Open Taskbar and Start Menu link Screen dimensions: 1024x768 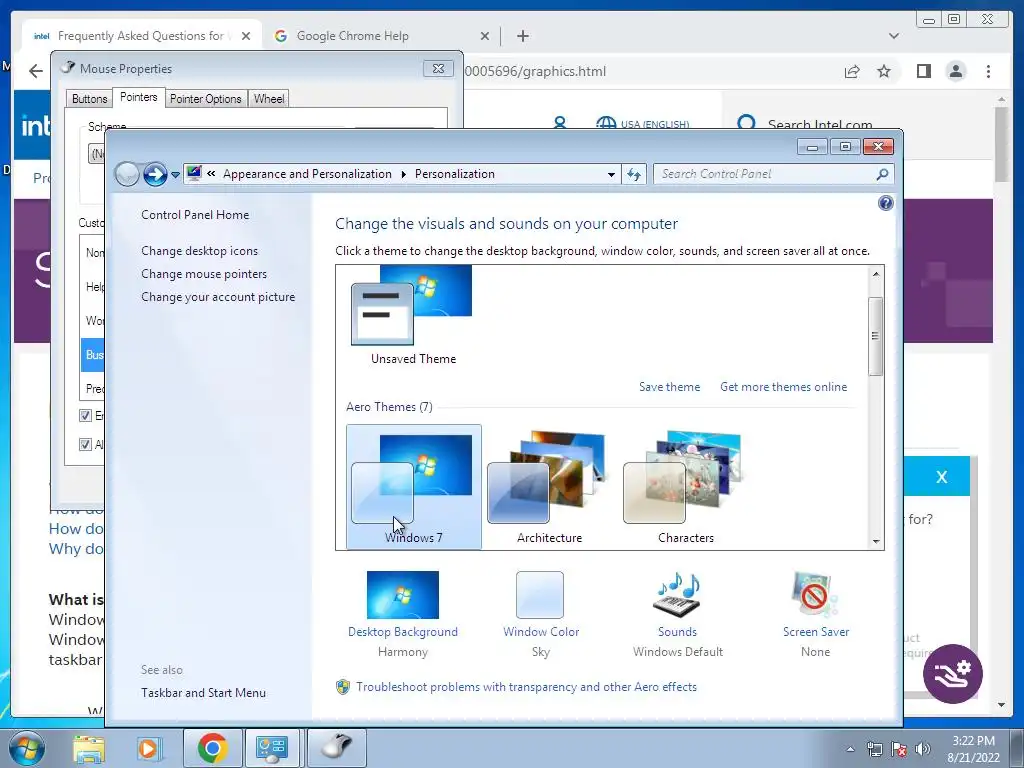coord(203,693)
